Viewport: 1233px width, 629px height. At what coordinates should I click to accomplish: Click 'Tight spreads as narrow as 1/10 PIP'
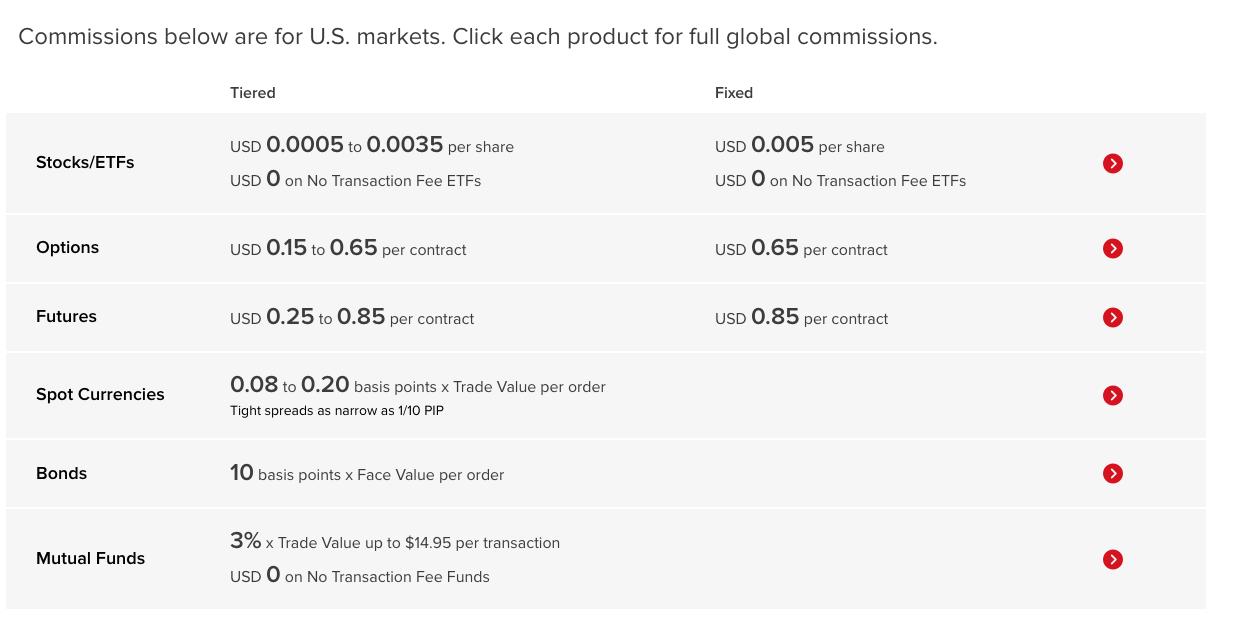(x=336, y=410)
